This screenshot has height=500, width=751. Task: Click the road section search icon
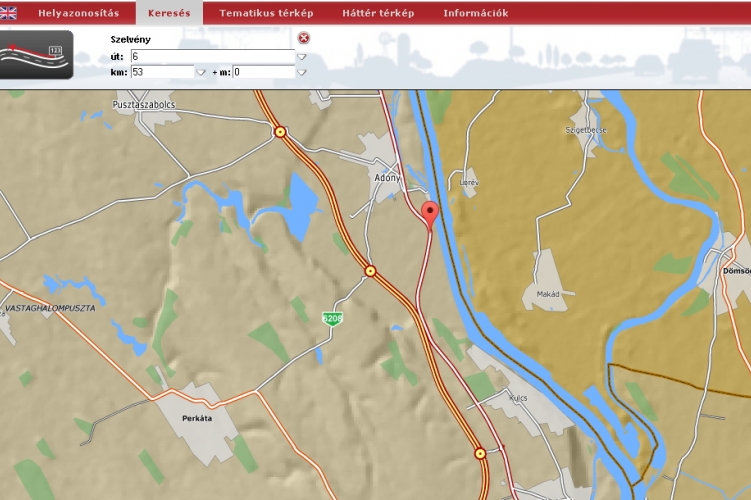pyautogui.click(x=37, y=55)
